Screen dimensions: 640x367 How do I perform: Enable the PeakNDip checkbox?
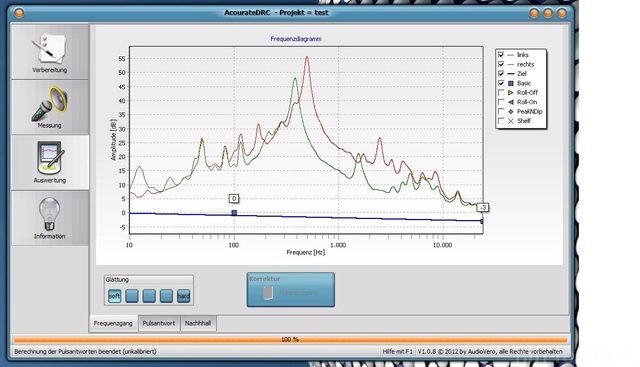click(501, 111)
